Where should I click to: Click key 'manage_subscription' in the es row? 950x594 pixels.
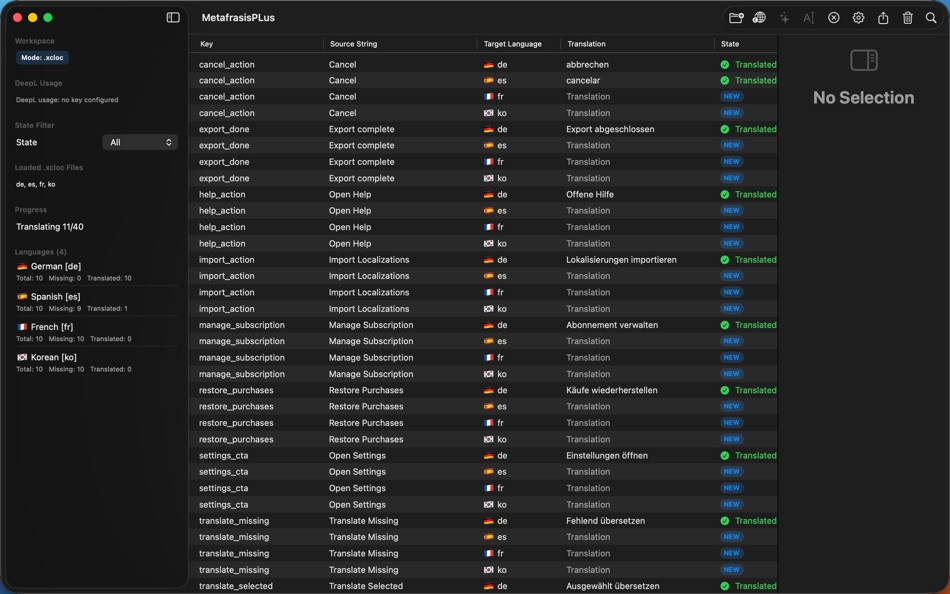(x=242, y=341)
